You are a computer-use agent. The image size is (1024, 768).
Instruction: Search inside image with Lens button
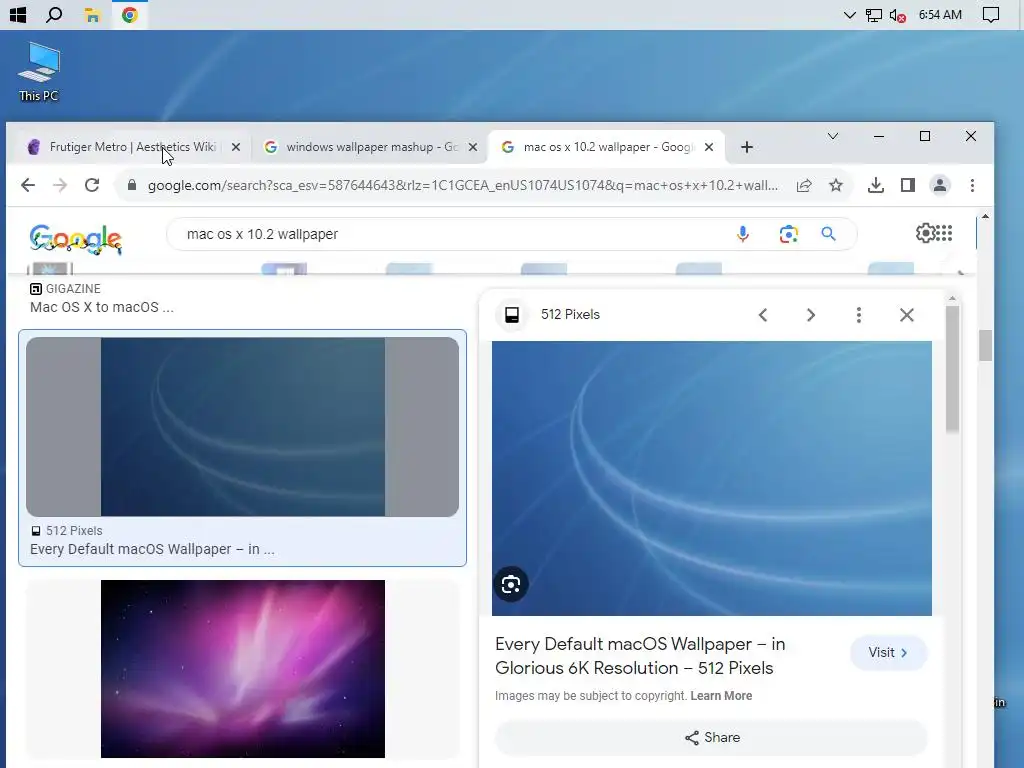pyautogui.click(x=511, y=584)
